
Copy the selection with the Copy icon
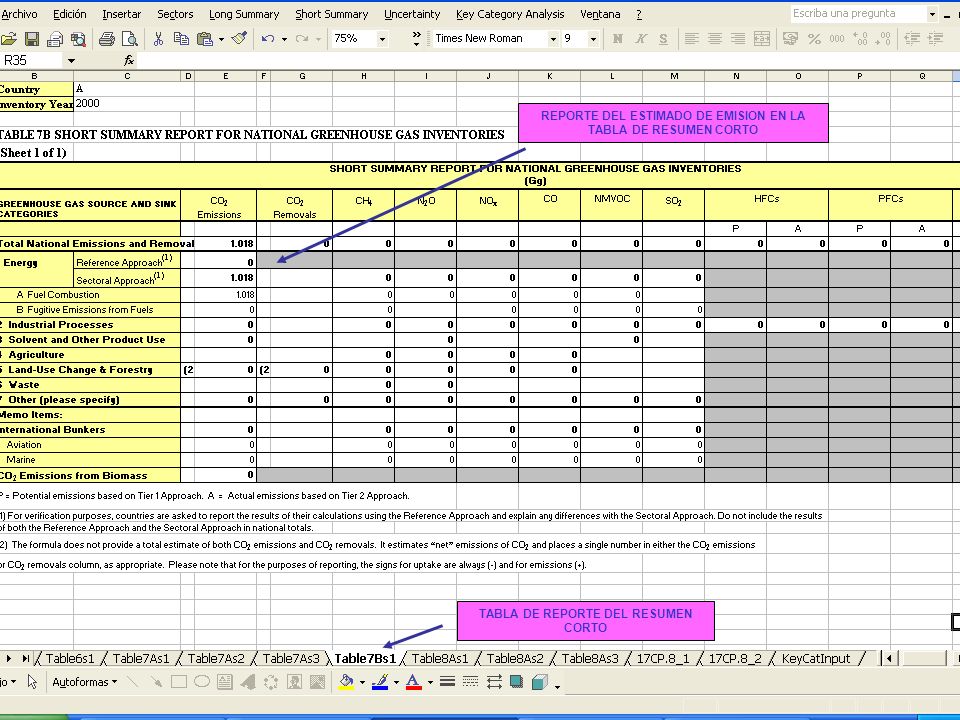click(181, 39)
